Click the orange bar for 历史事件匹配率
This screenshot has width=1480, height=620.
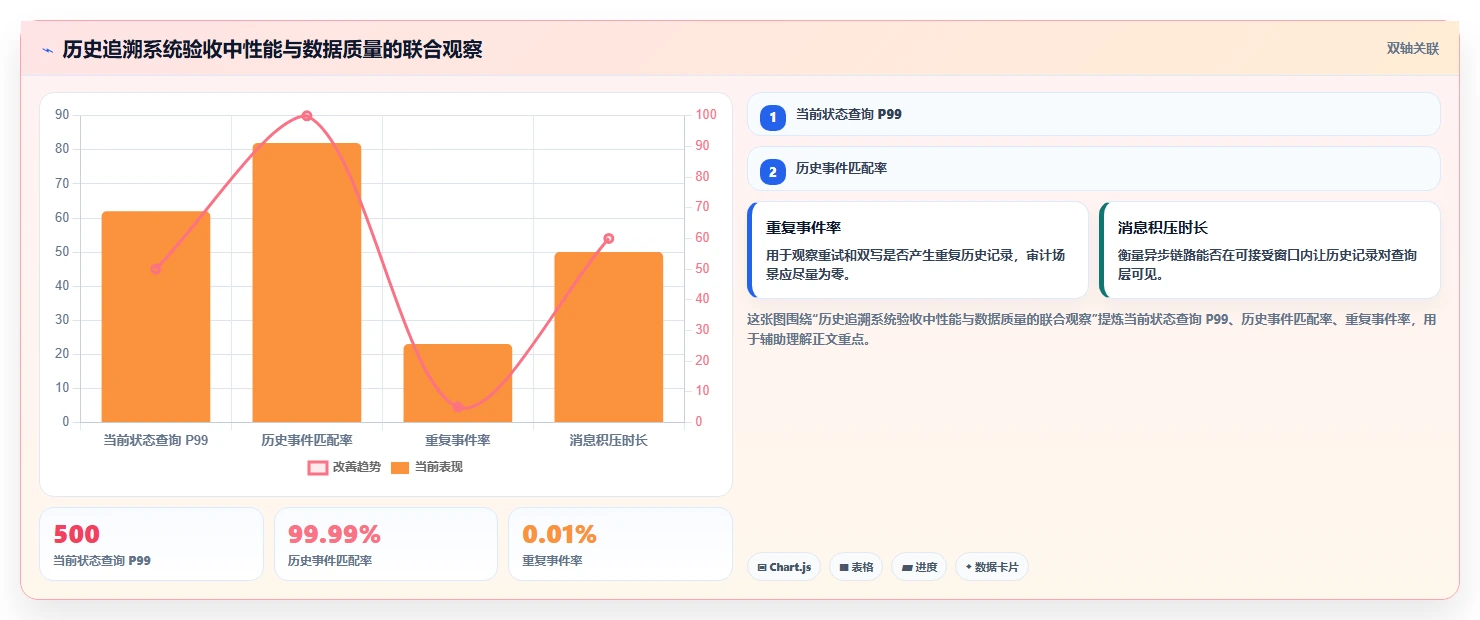pos(307,283)
